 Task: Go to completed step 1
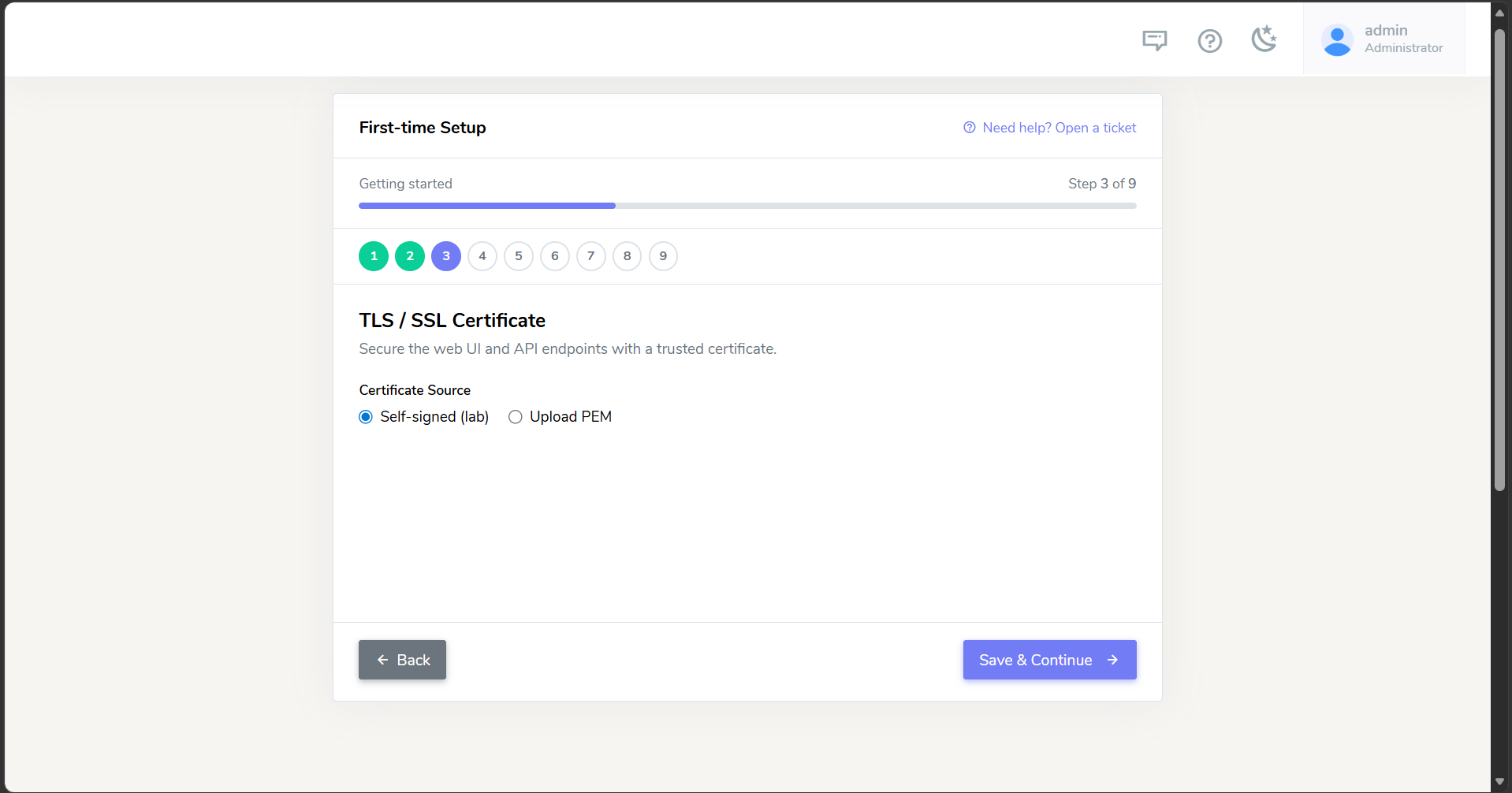click(374, 256)
